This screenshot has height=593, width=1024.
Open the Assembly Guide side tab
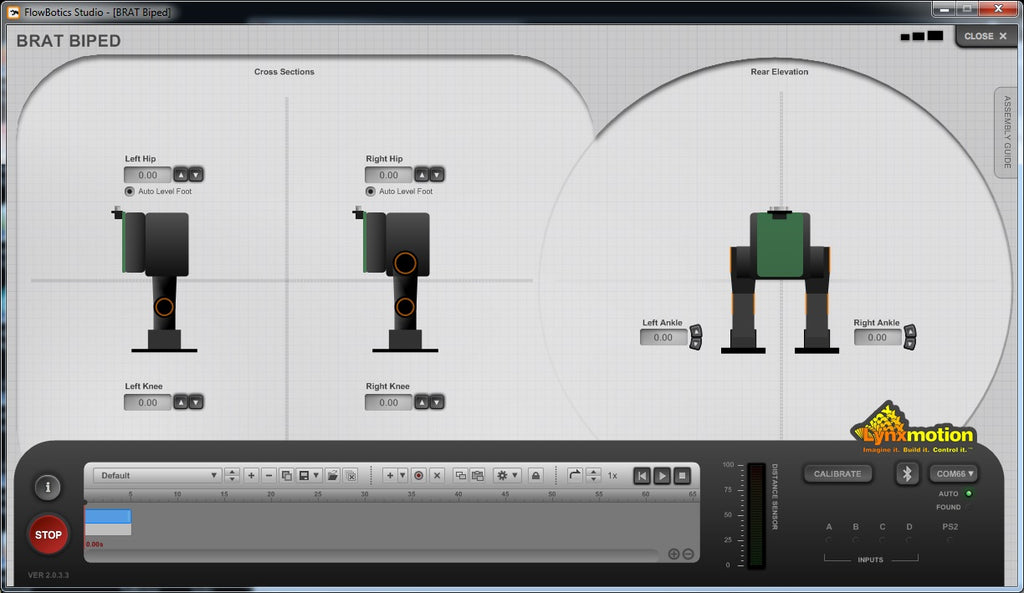[x=1007, y=132]
